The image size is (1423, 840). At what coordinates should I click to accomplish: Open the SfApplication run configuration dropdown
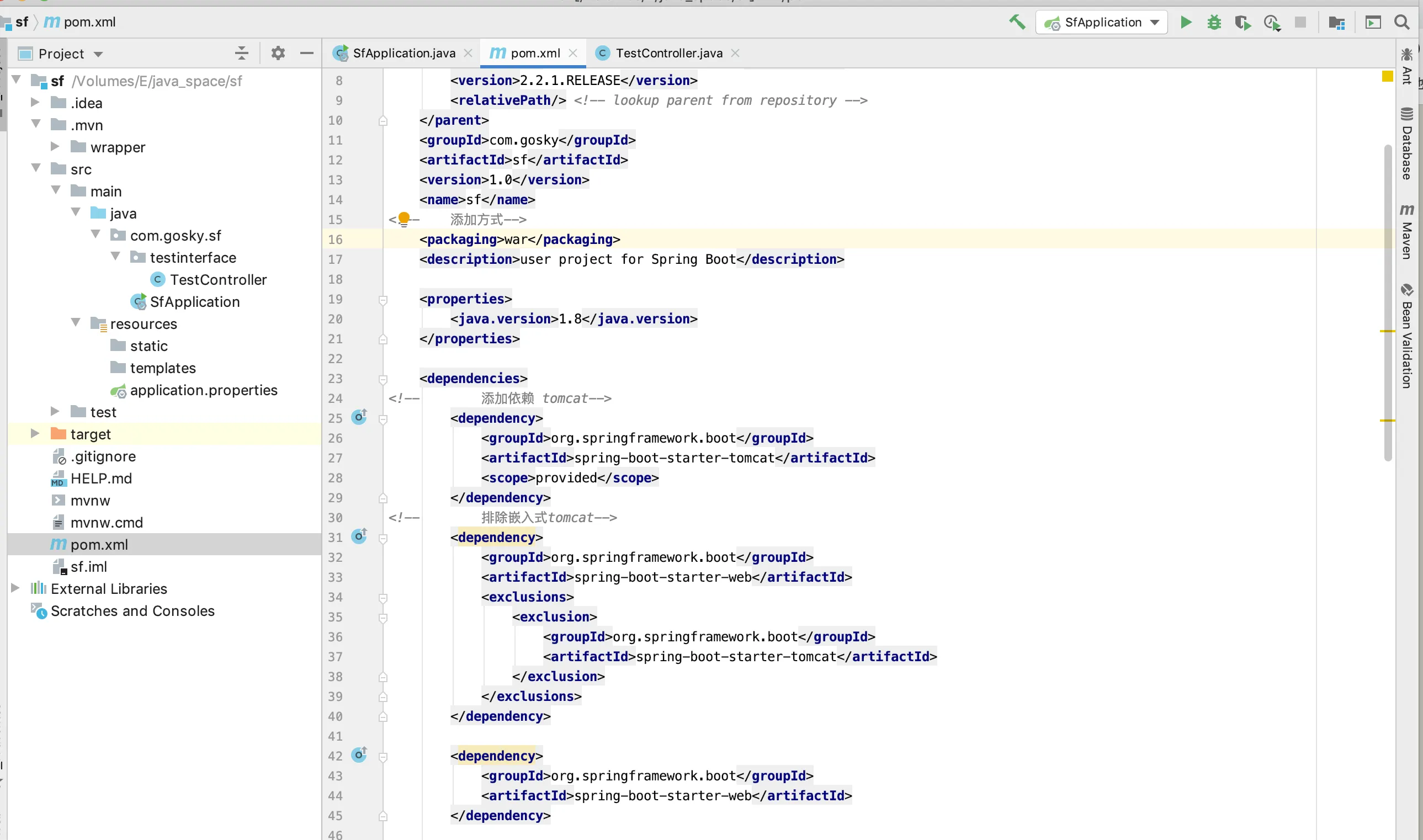point(1102,22)
